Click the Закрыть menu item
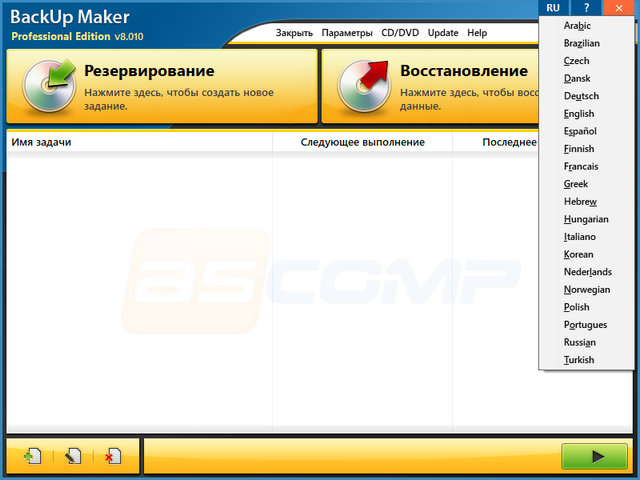Viewport: 640px width, 480px height. click(x=294, y=33)
